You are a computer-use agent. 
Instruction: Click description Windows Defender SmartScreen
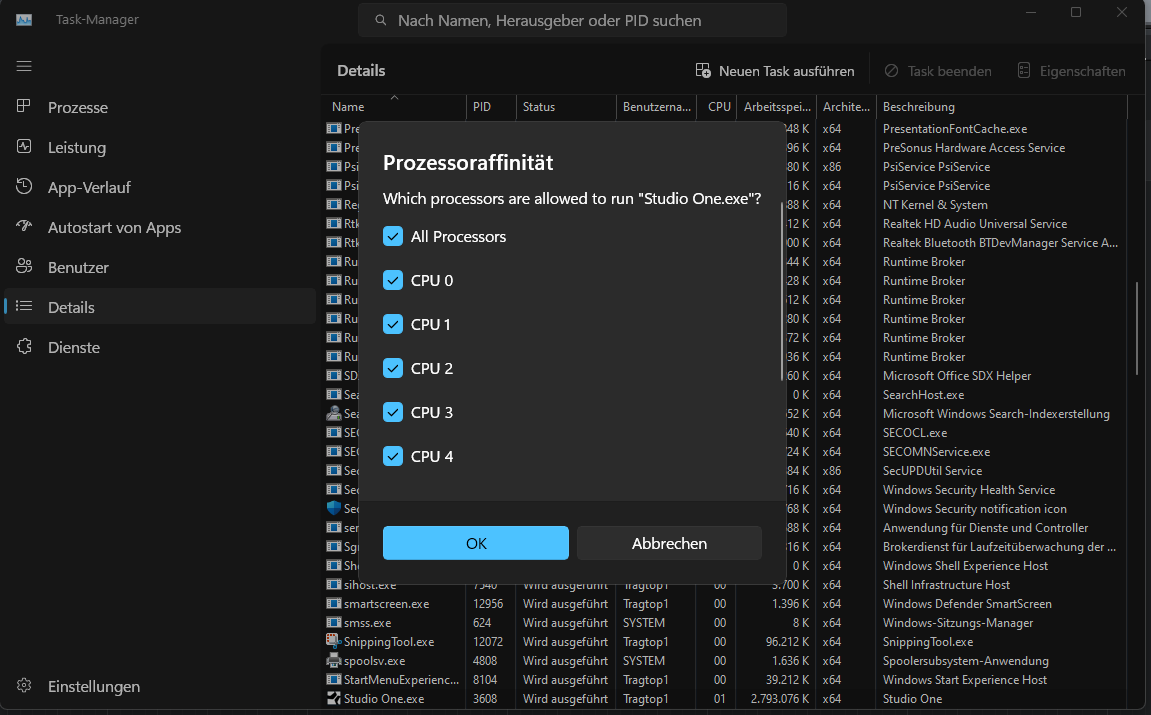pyautogui.click(x=967, y=603)
